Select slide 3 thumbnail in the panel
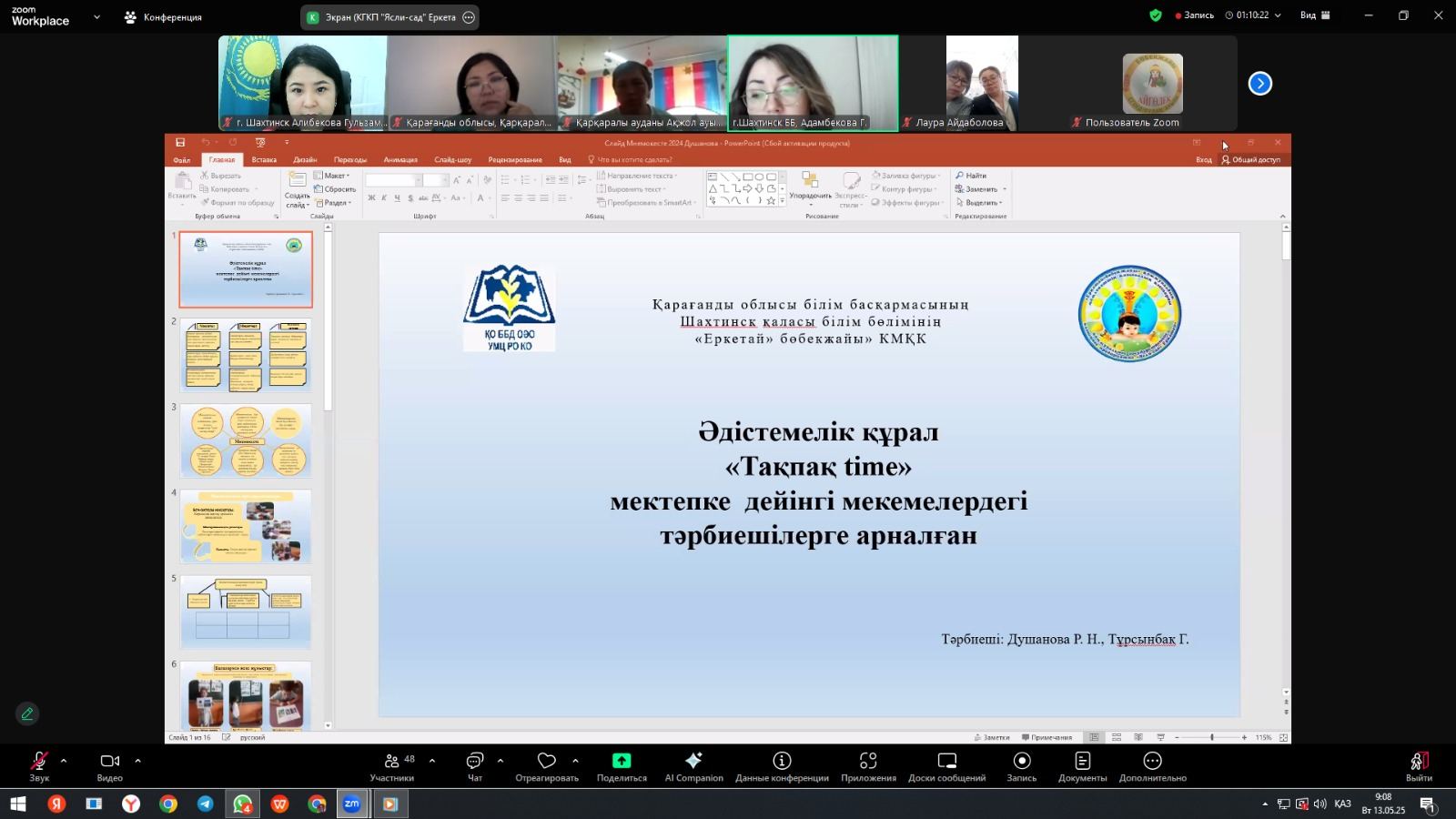Image resolution: width=1456 pixels, height=819 pixels. click(x=245, y=440)
